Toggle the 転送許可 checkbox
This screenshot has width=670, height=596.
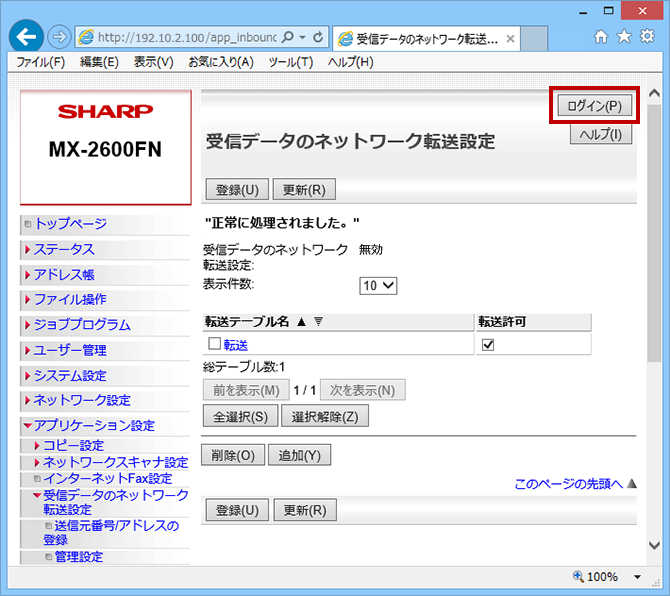coord(488,345)
